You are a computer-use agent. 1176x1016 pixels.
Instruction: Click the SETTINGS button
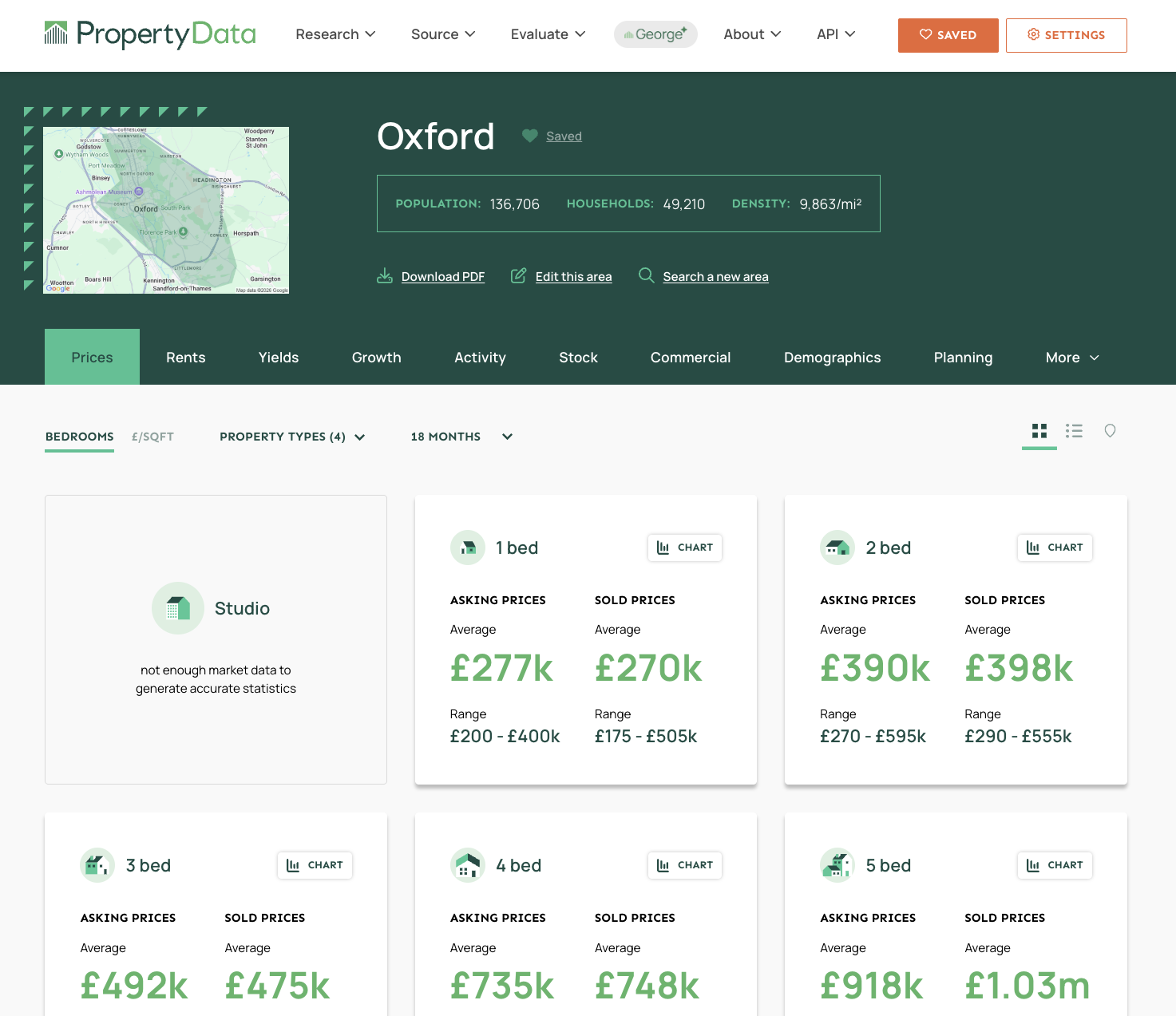1066,35
